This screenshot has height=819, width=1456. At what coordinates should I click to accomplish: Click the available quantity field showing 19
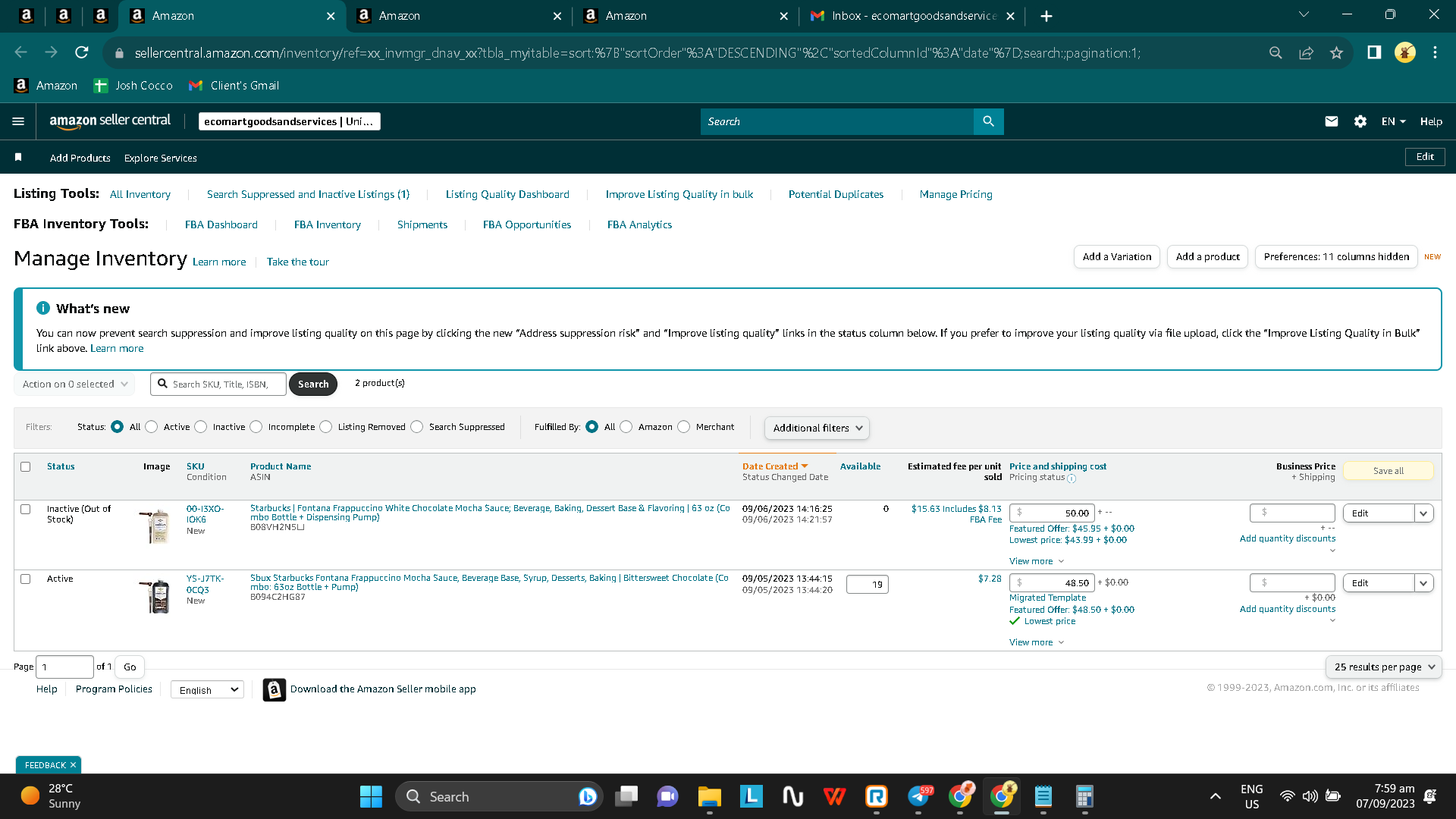(867, 585)
